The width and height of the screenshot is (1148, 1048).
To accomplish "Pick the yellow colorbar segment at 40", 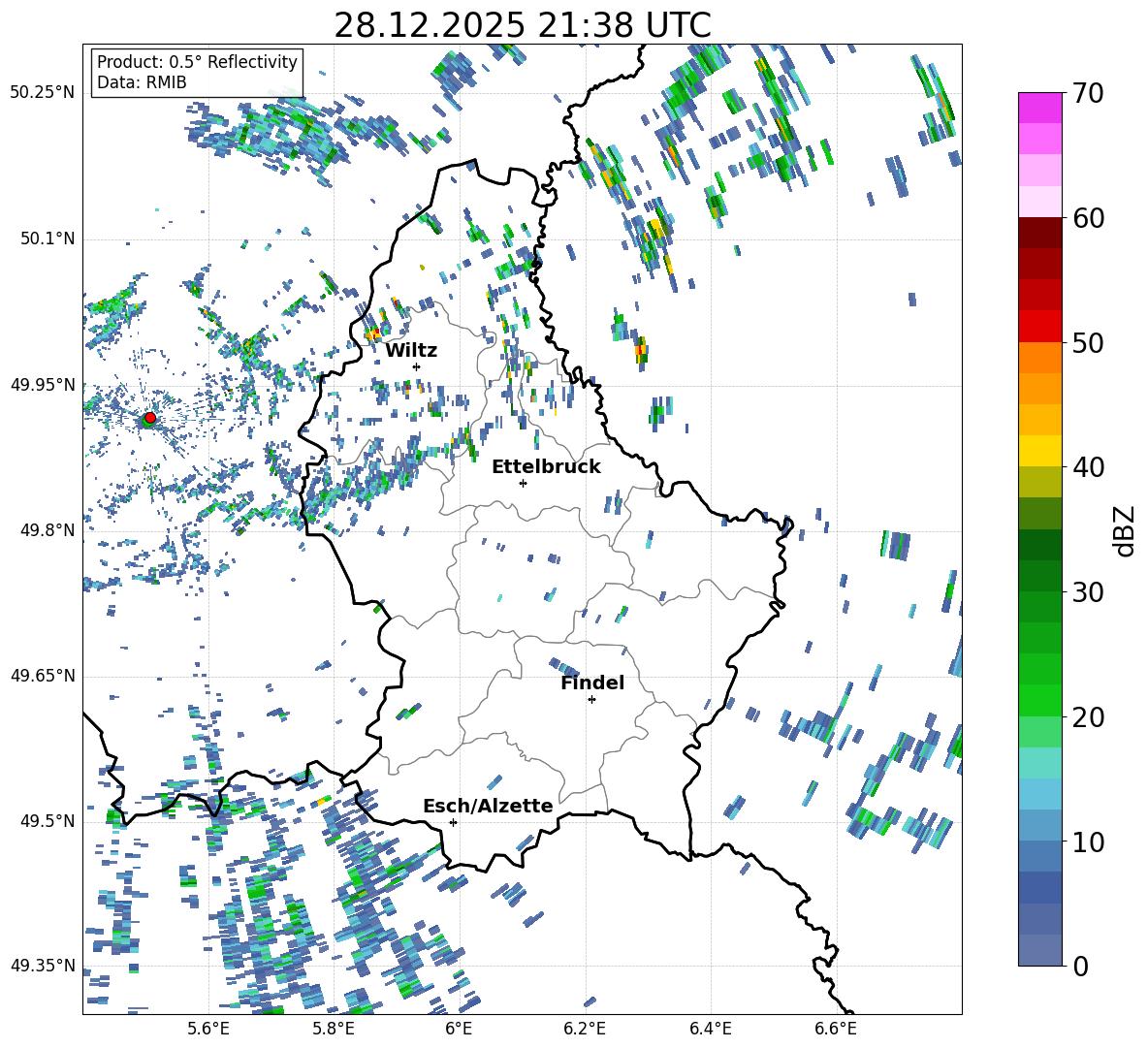I will [x=1039, y=452].
